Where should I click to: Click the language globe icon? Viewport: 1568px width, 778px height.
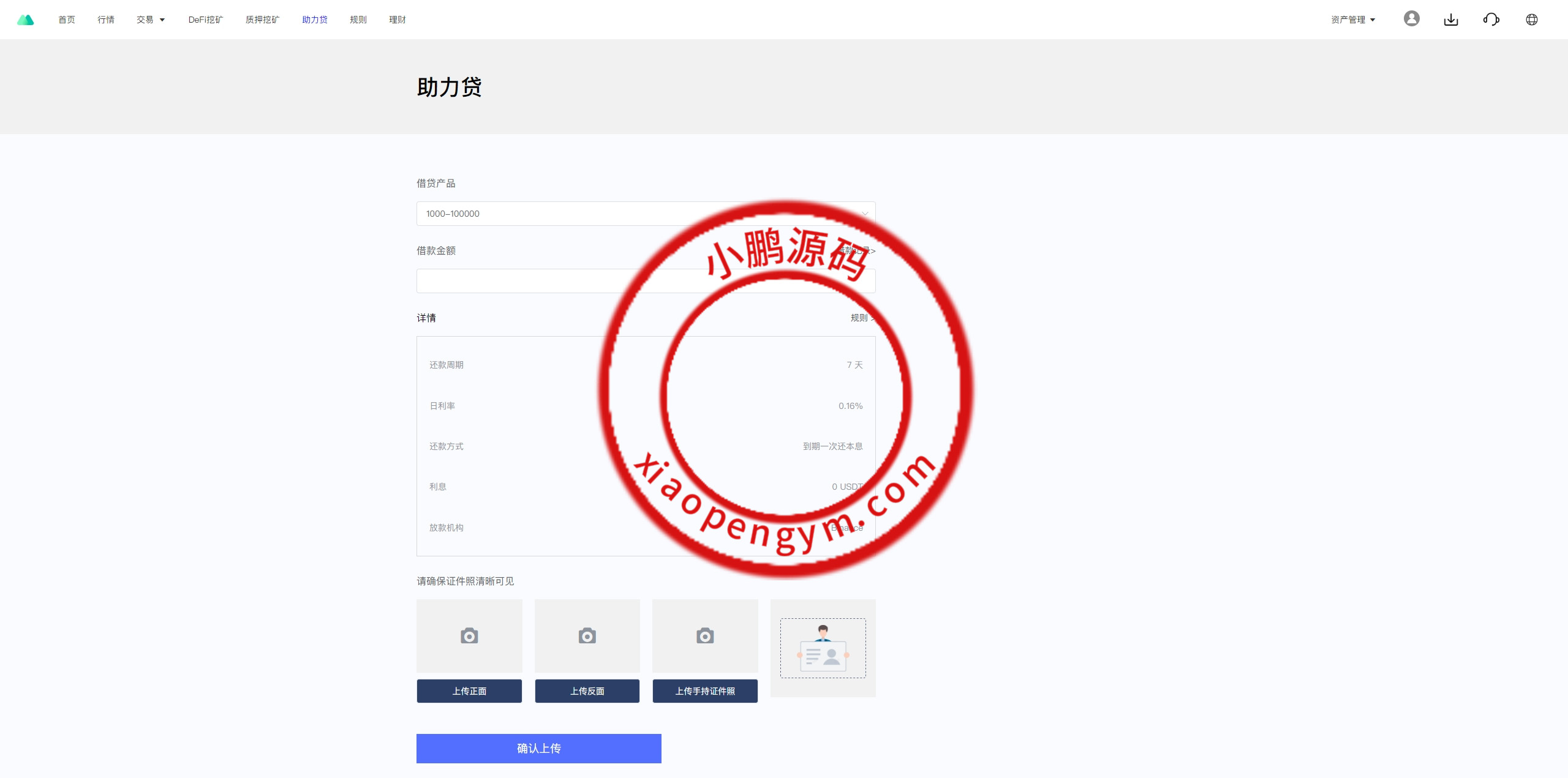(x=1531, y=20)
